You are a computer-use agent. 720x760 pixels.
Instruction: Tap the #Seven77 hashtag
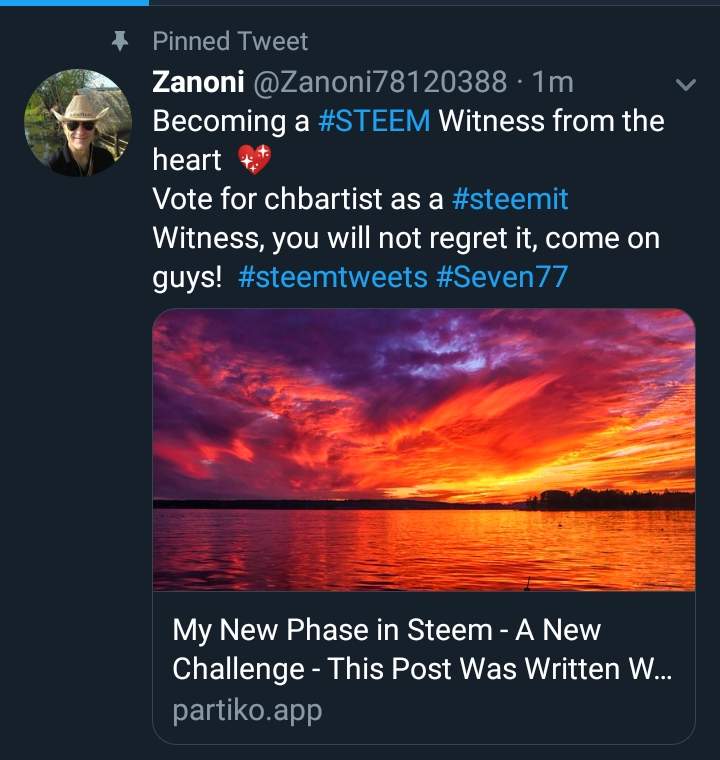pos(502,276)
